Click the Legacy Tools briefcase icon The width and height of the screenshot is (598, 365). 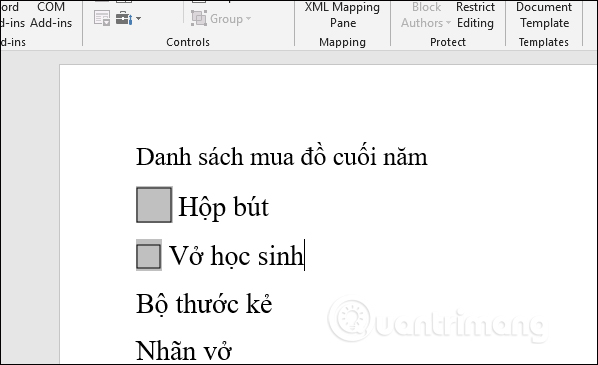124,18
